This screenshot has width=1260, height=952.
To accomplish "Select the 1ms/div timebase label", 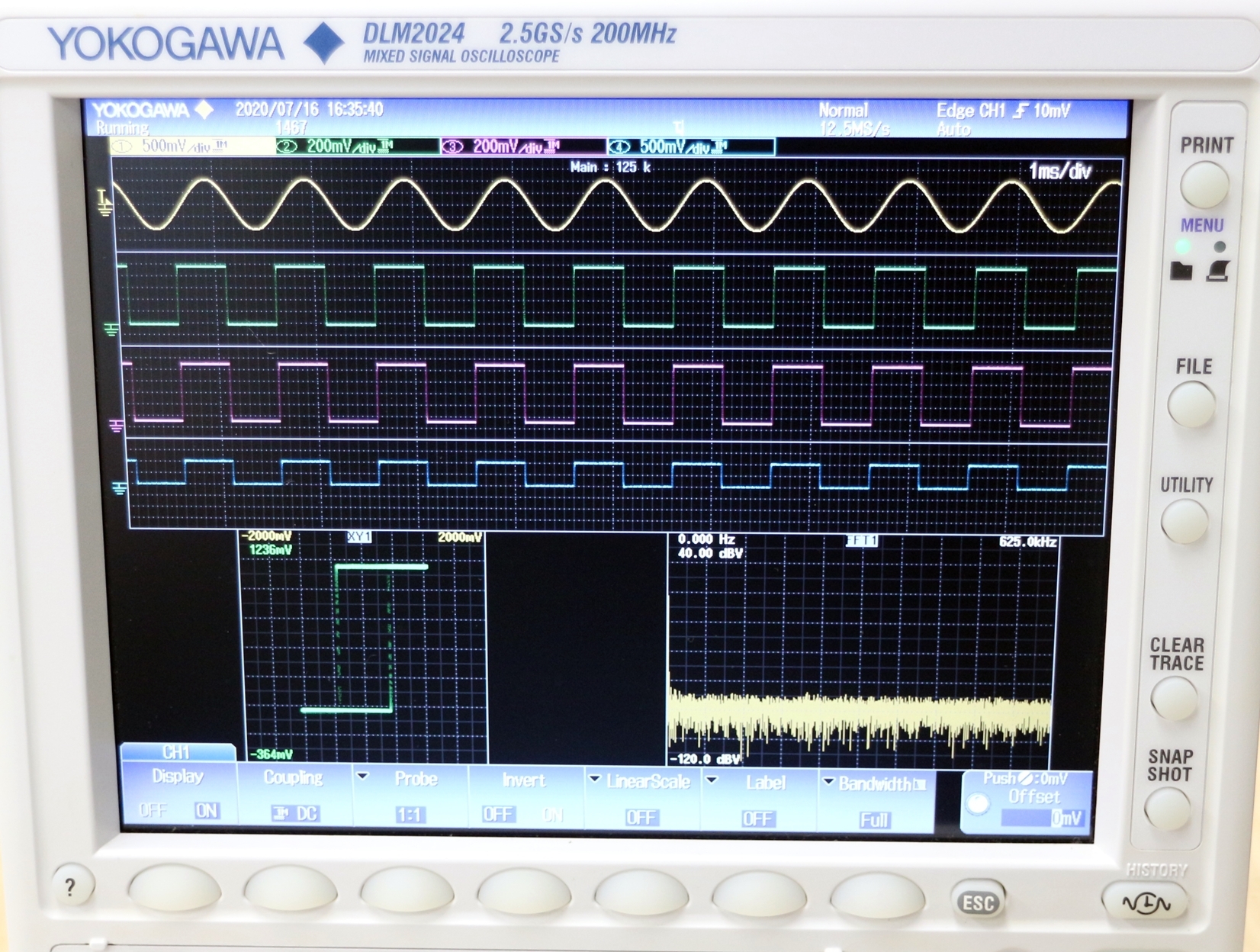I will point(1059,171).
